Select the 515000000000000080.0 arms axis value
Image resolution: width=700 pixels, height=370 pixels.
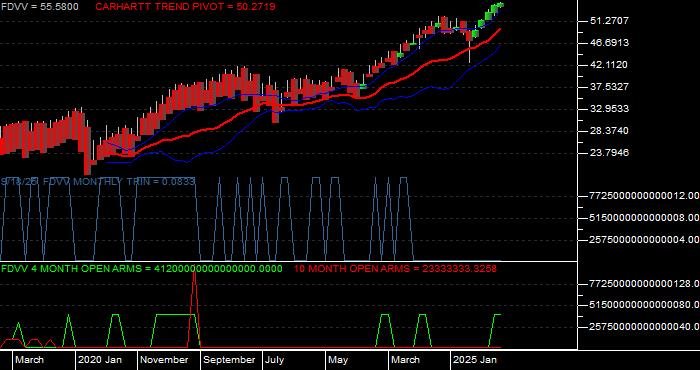(645, 305)
